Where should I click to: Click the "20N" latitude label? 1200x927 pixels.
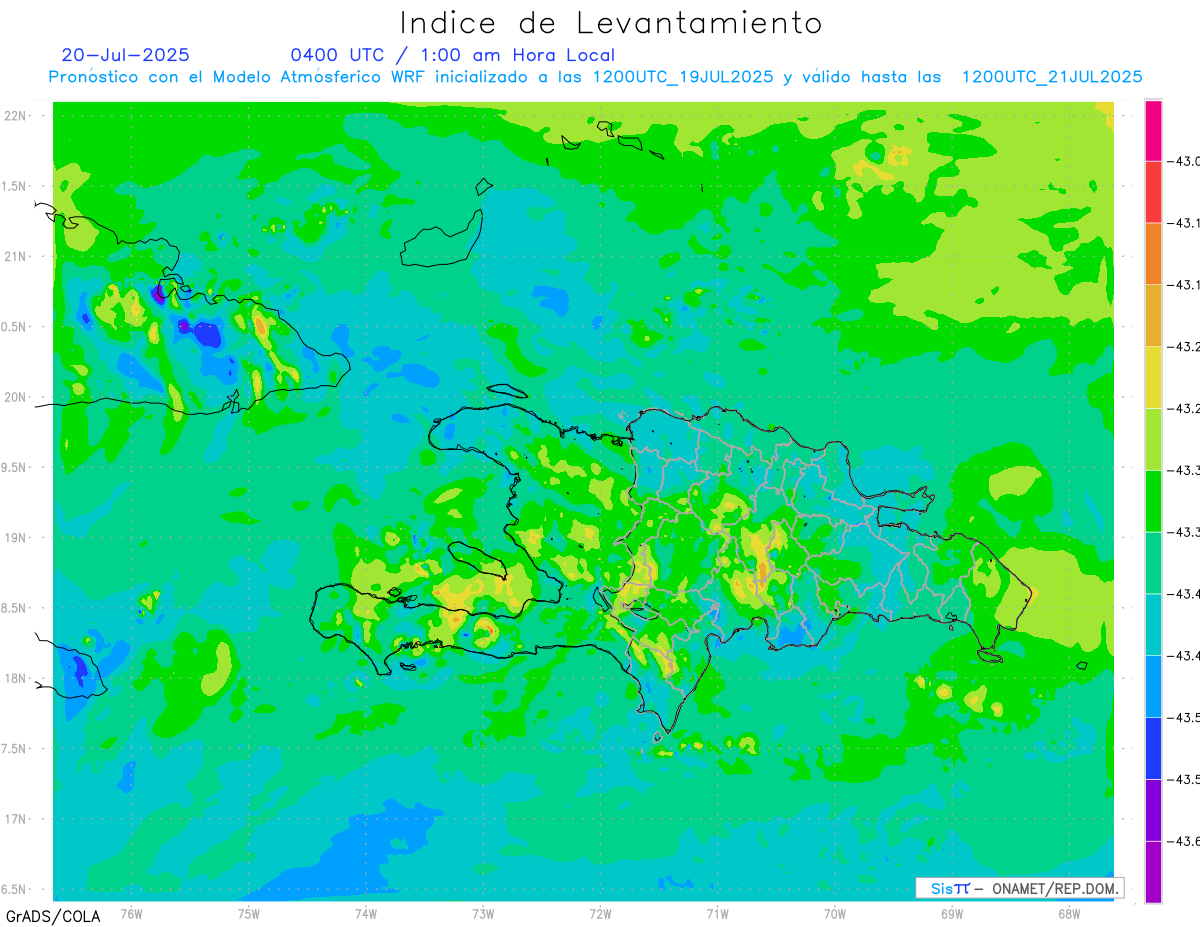click(x=16, y=397)
